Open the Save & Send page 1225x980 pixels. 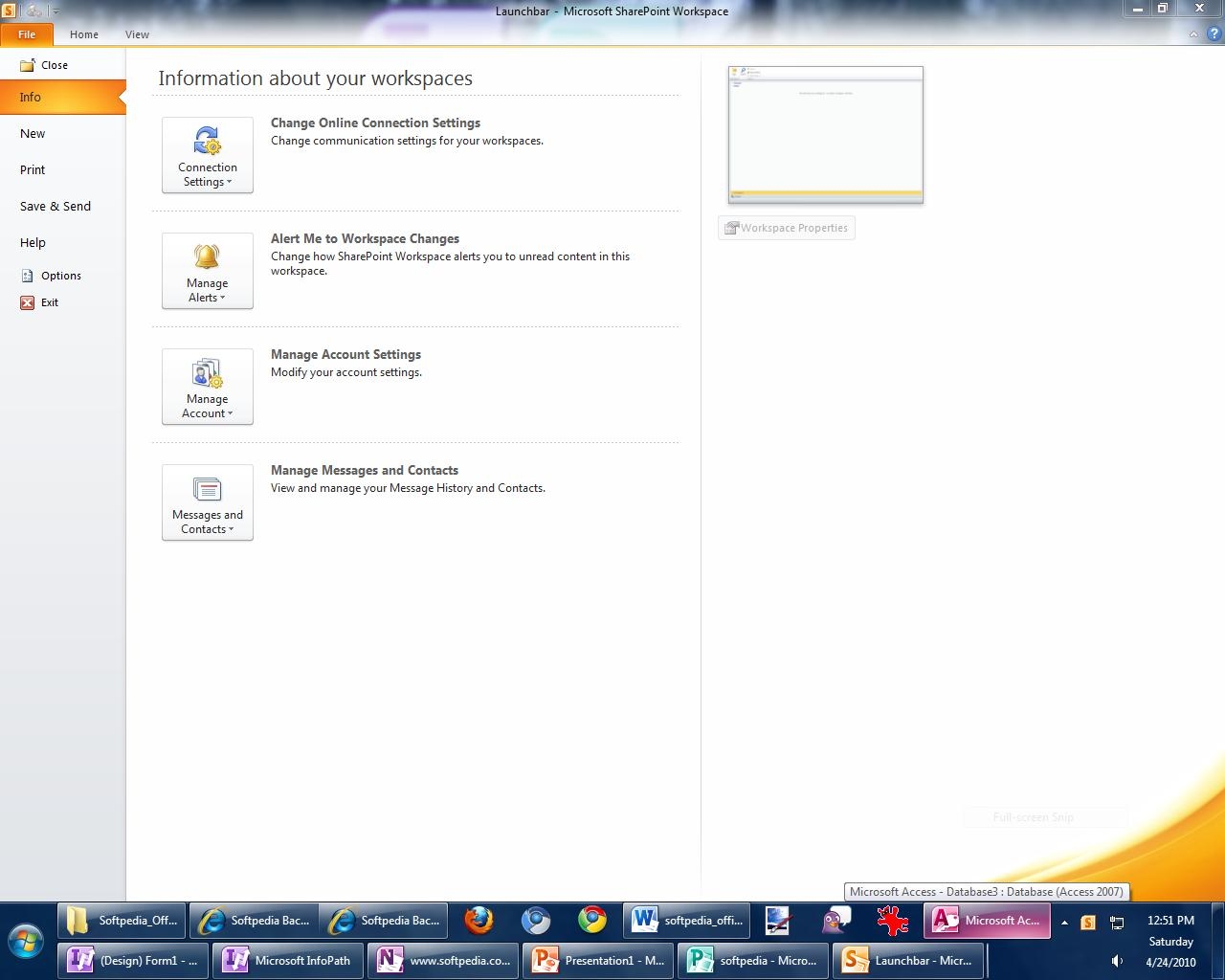pyautogui.click(x=56, y=207)
